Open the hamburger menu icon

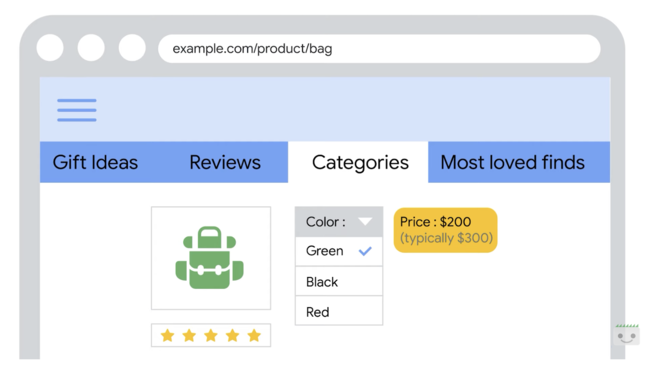(x=77, y=110)
